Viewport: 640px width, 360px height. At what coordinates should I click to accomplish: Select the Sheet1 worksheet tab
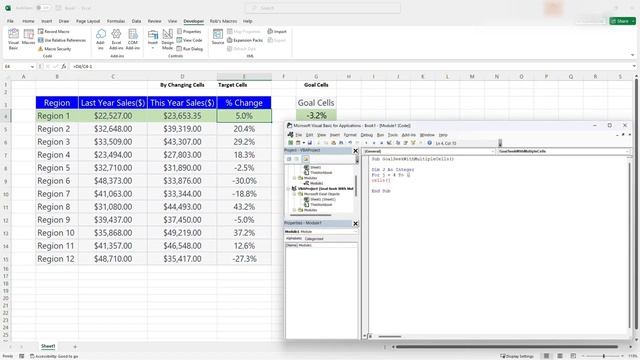coord(48,346)
